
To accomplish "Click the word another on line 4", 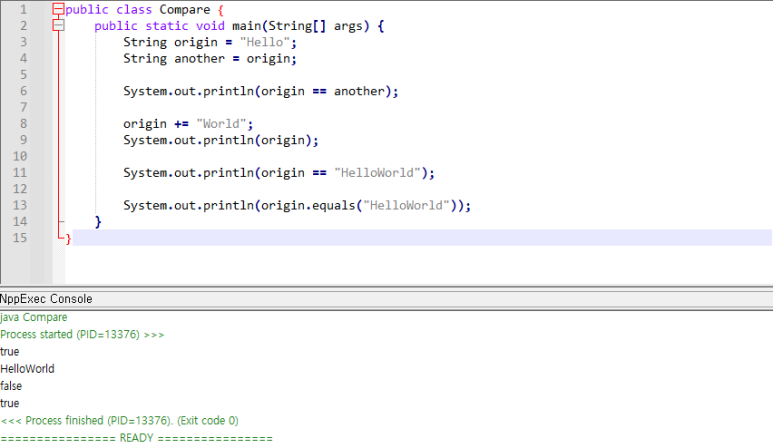I will [199, 59].
